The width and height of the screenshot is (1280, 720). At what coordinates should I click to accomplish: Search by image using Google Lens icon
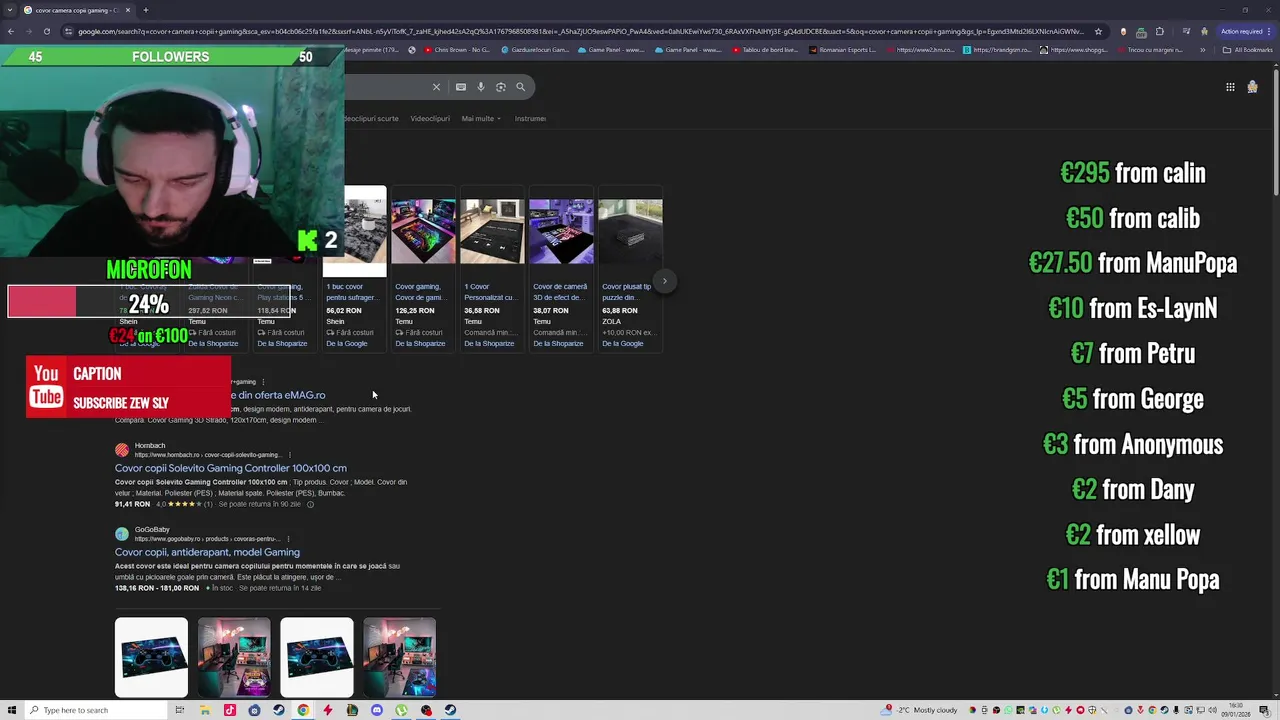[x=501, y=87]
